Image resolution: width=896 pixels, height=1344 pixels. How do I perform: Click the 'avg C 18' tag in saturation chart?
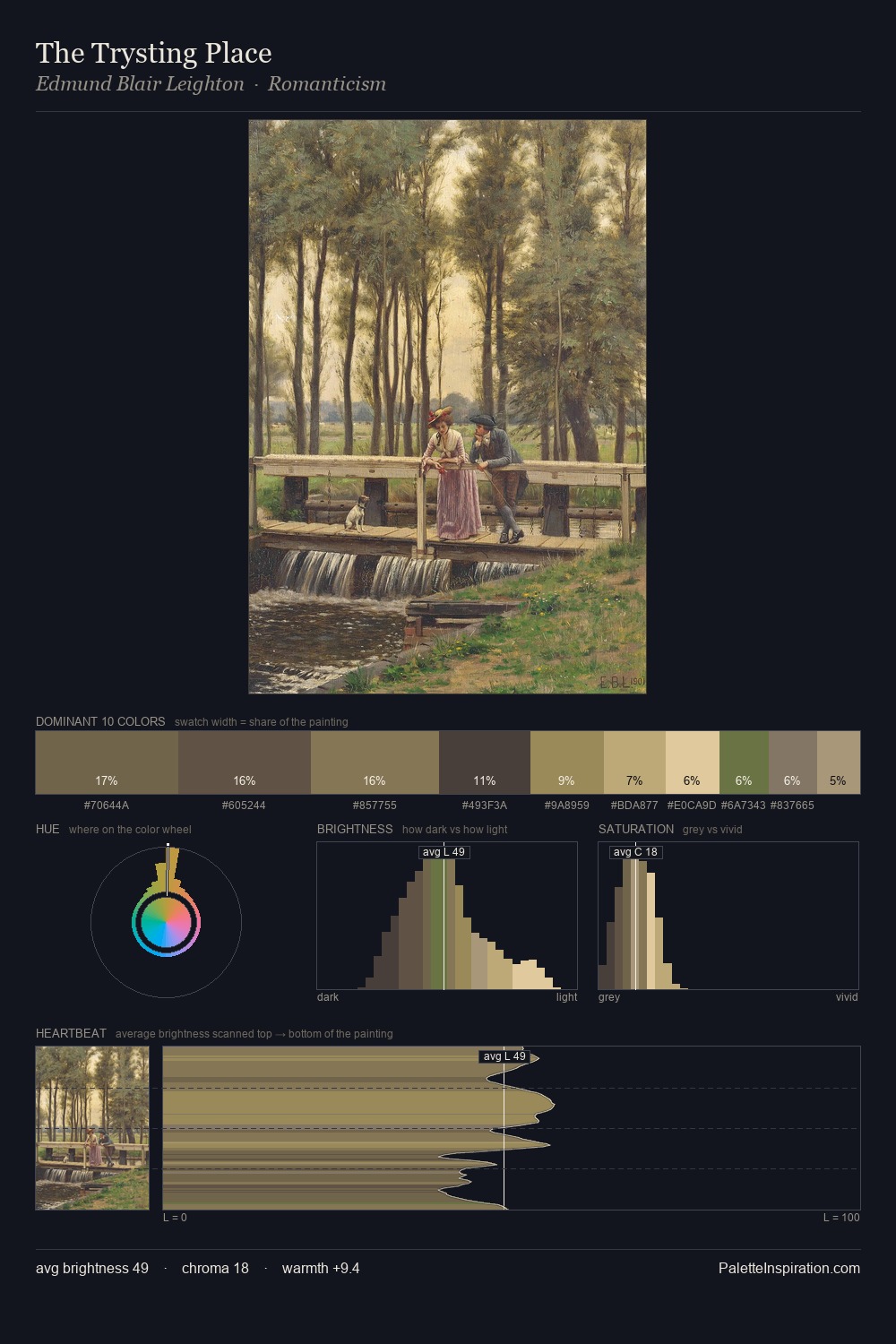click(635, 852)
